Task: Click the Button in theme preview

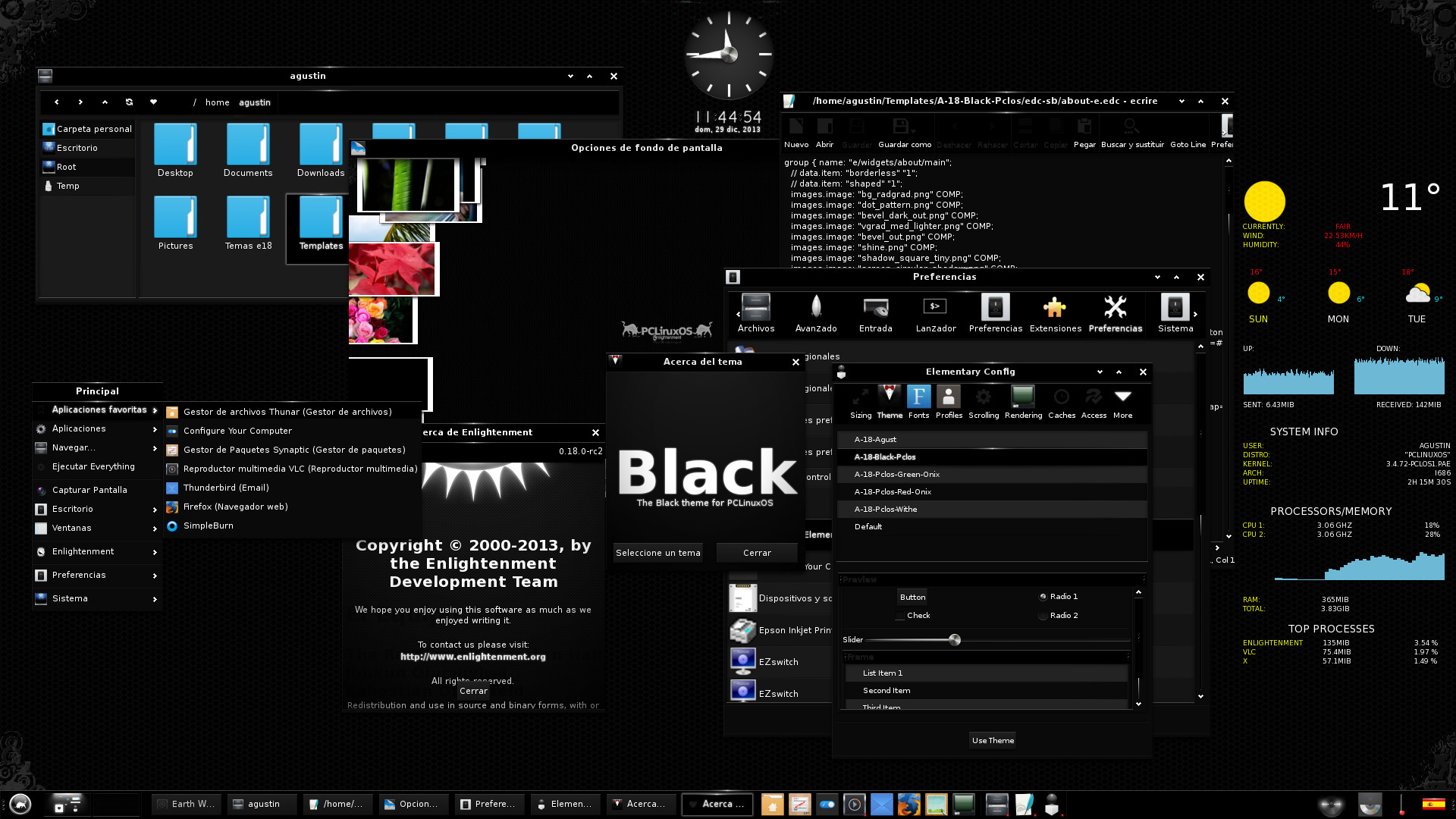Action: 912,598
